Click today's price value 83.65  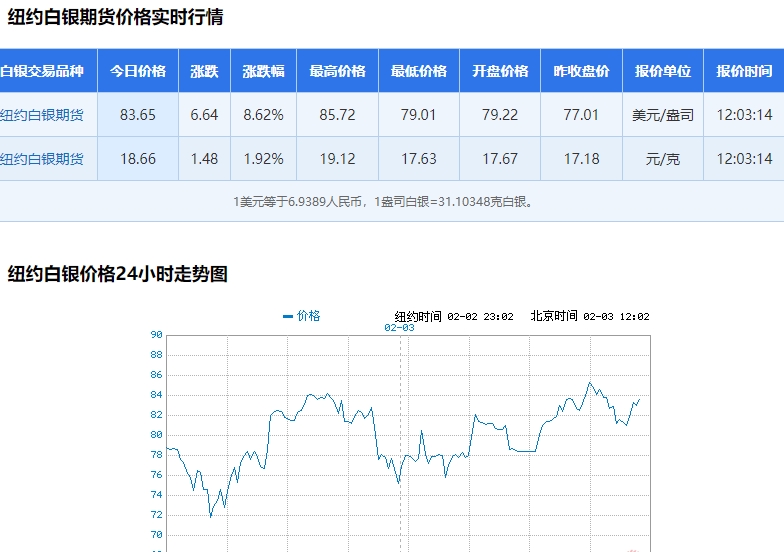[x=138, y=115]
